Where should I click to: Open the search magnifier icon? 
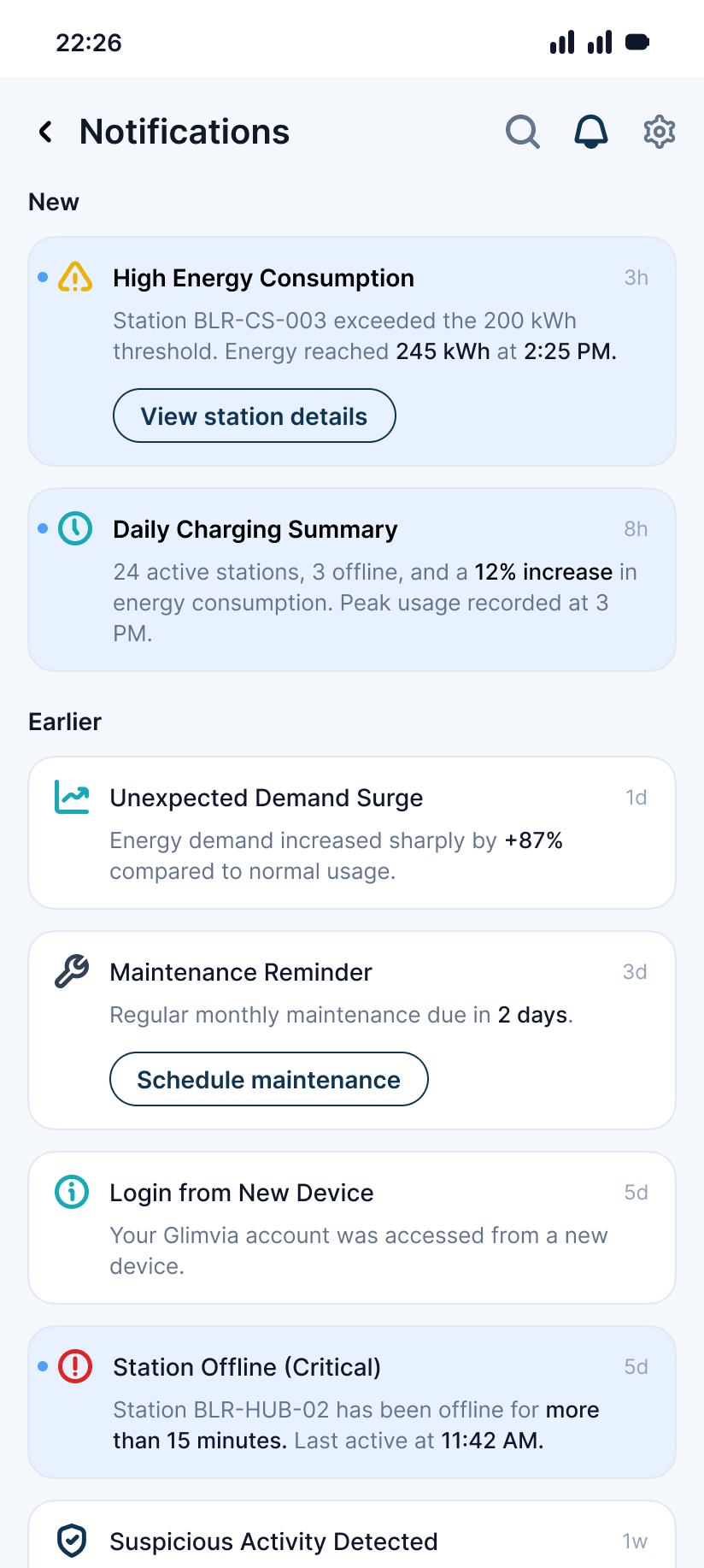pyautogui.click(x=522, y=132)
